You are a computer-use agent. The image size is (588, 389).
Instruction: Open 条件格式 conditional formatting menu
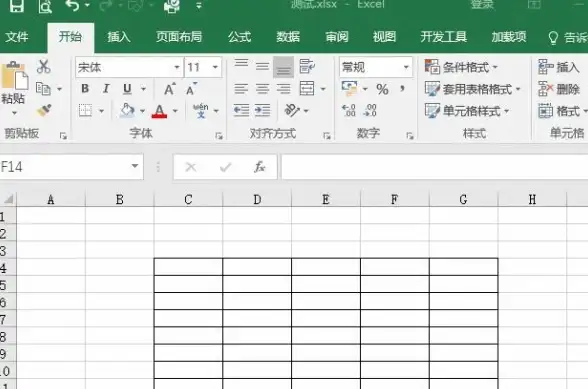461,68
